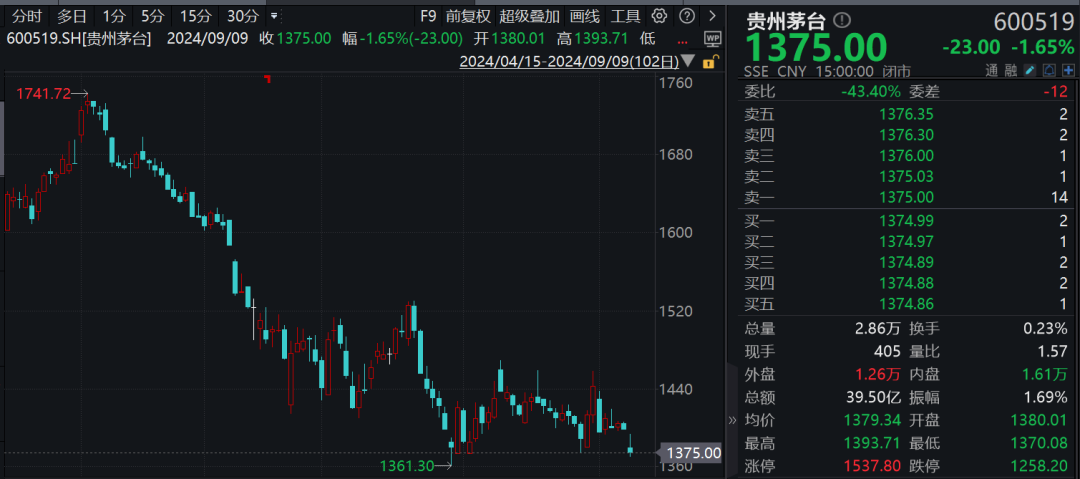Open the 画线 drawing tools

(x=585, y=16)
